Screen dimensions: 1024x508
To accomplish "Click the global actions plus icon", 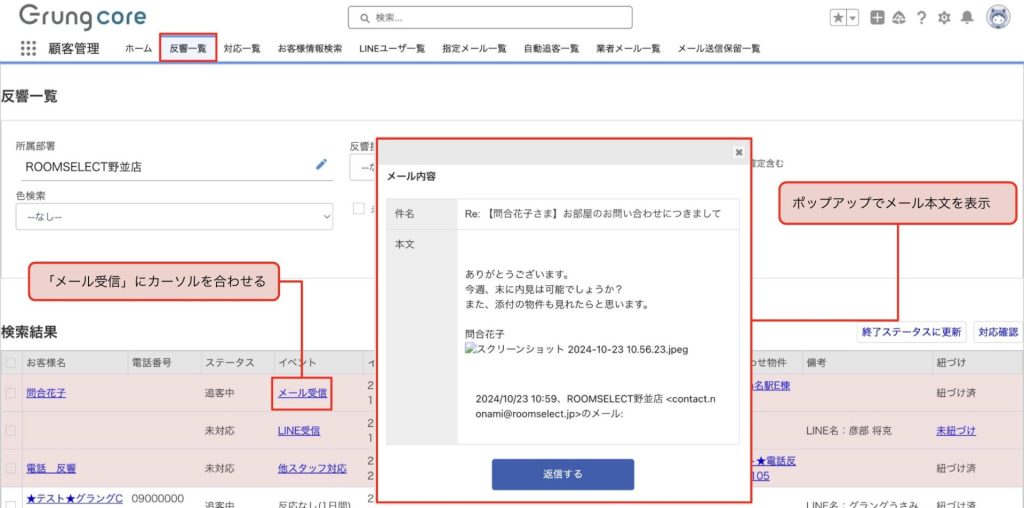I will pyautogui.click(x=877, y=18).
